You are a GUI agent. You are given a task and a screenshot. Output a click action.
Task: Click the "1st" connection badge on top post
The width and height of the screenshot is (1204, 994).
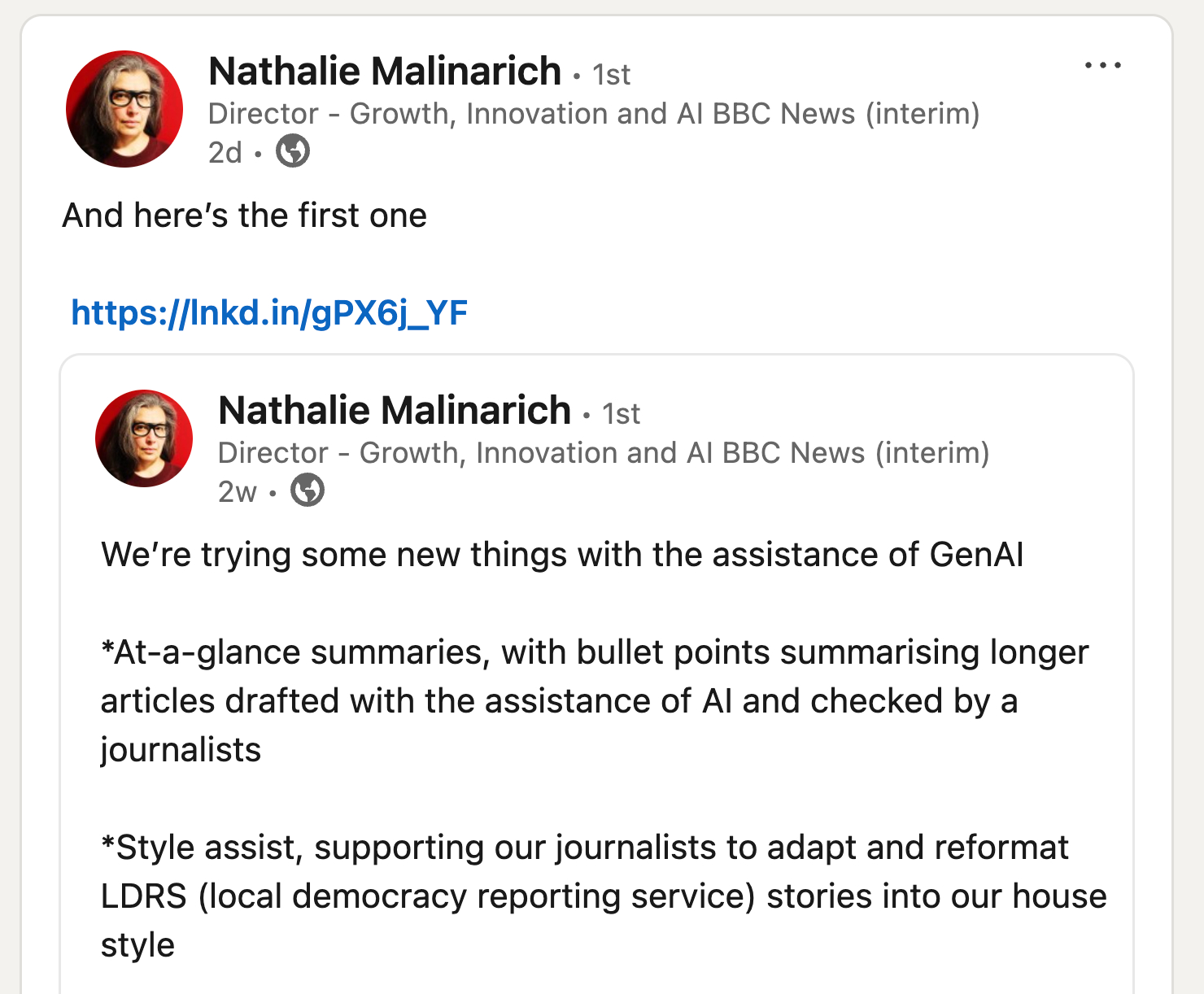point(612,76)
